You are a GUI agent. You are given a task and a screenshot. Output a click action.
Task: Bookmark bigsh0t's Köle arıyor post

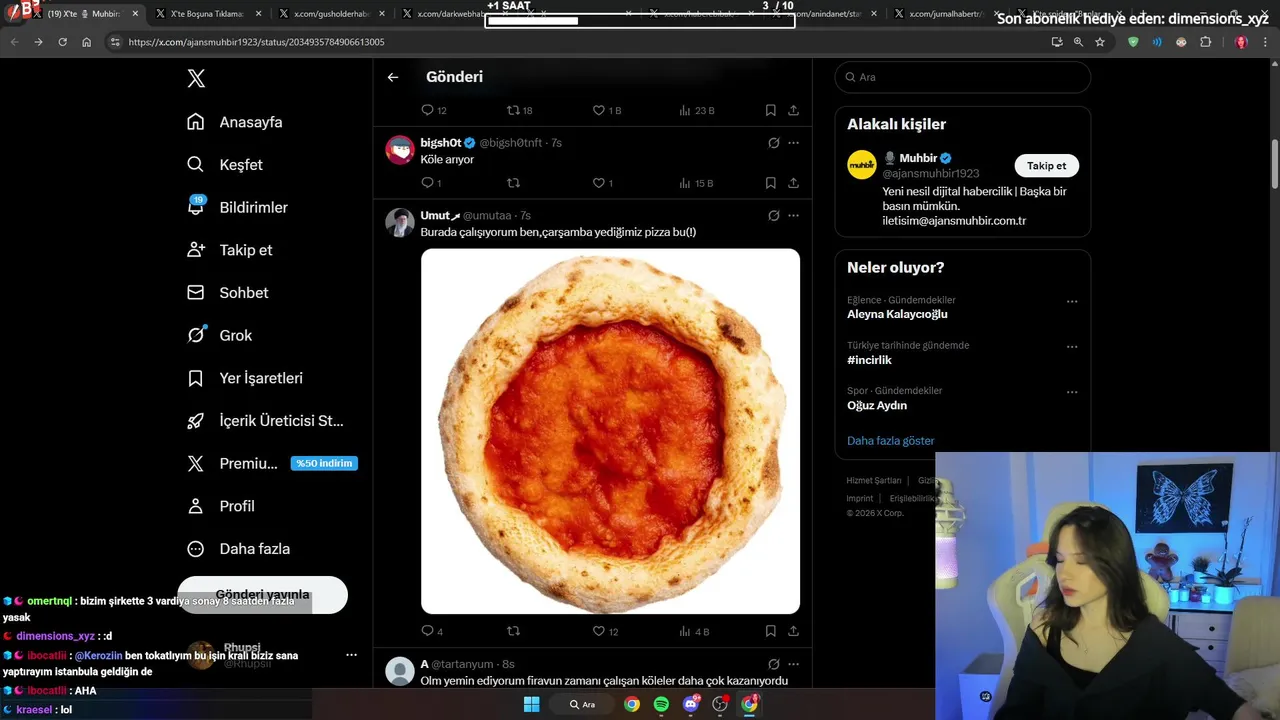click(771, 183)
